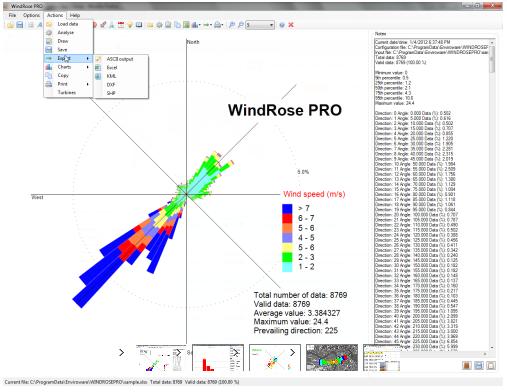Click the yellow folder icon beside the gear icon
The width and height of the screenshot is (507, 392).
150,25
